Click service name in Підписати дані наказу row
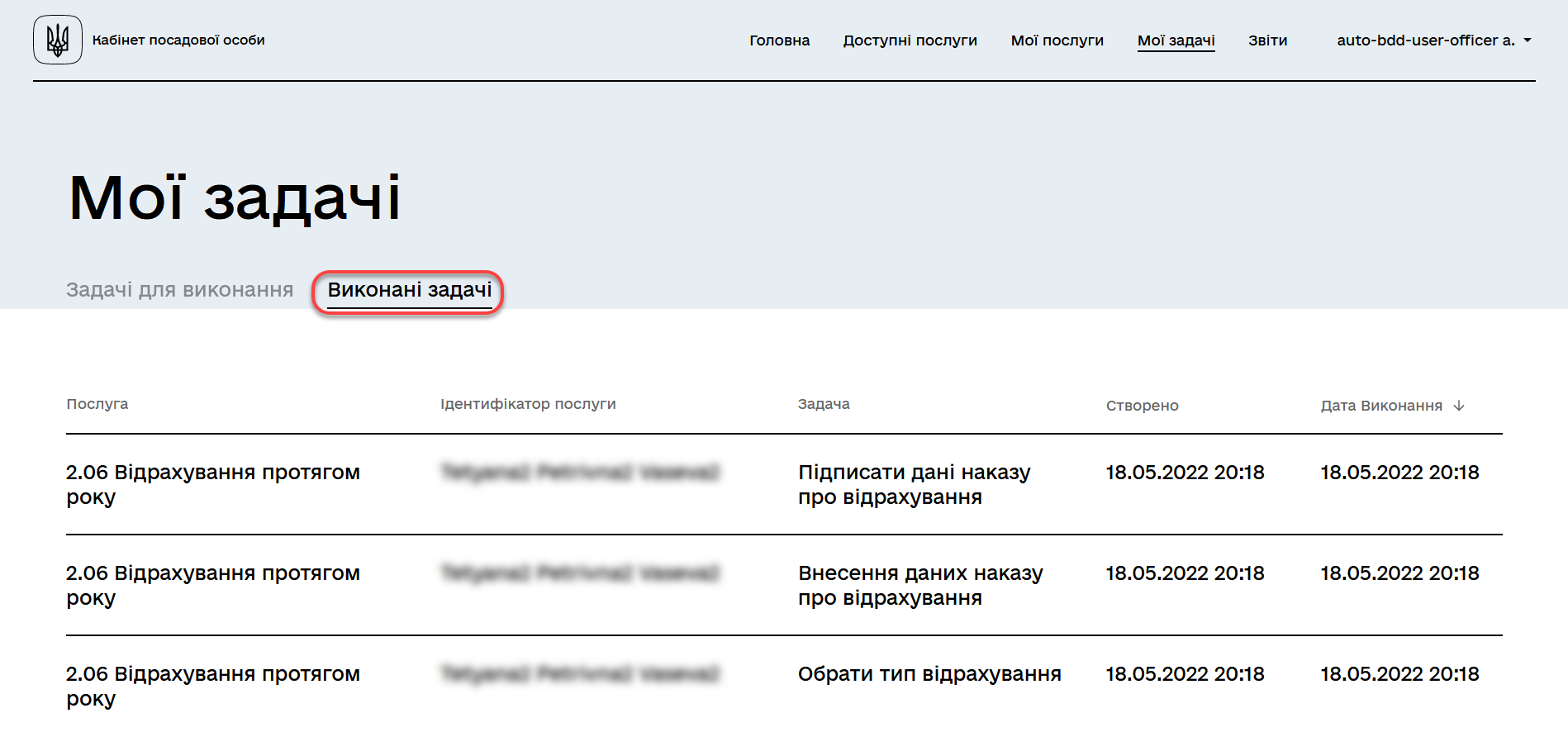The image size is (1568, 732). pos(213,485)
